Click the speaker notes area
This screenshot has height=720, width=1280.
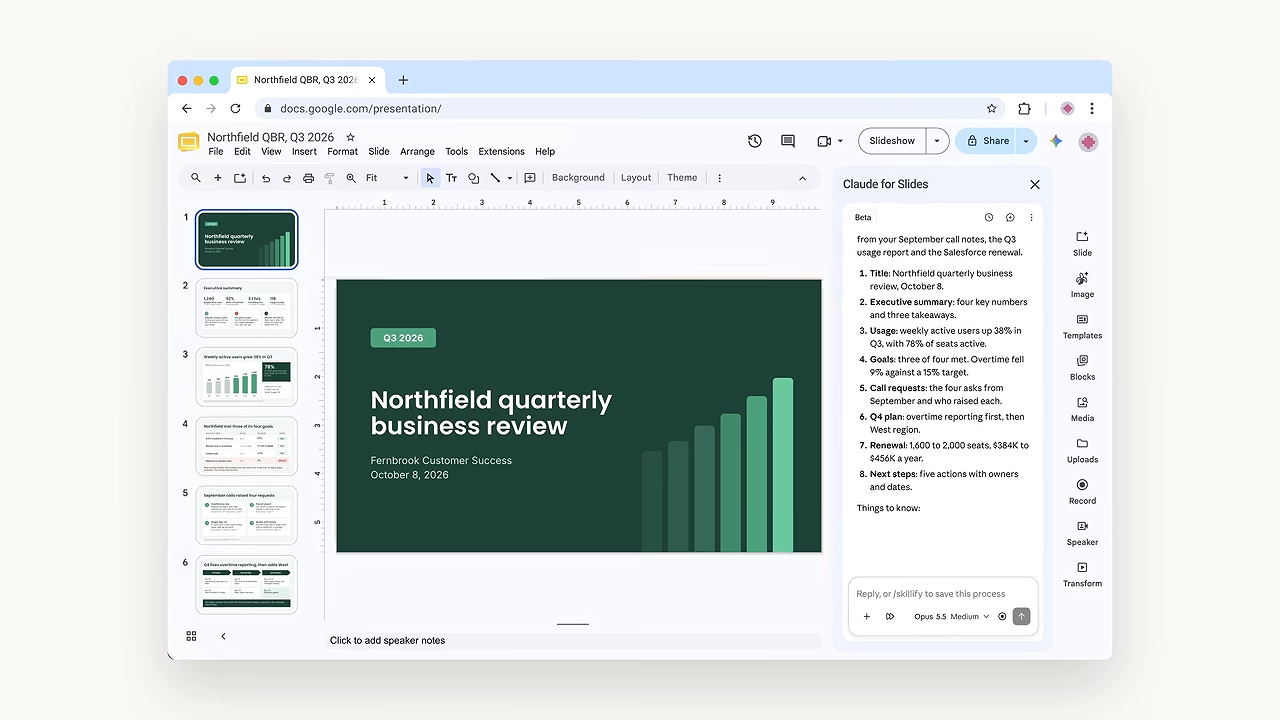[572, 641]
